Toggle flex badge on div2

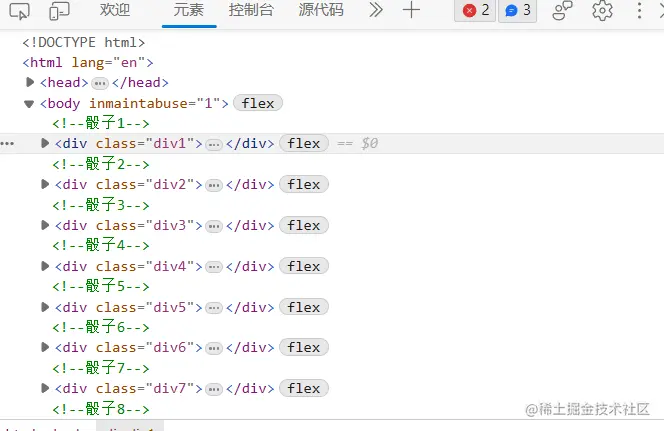(x=304, y=184)
